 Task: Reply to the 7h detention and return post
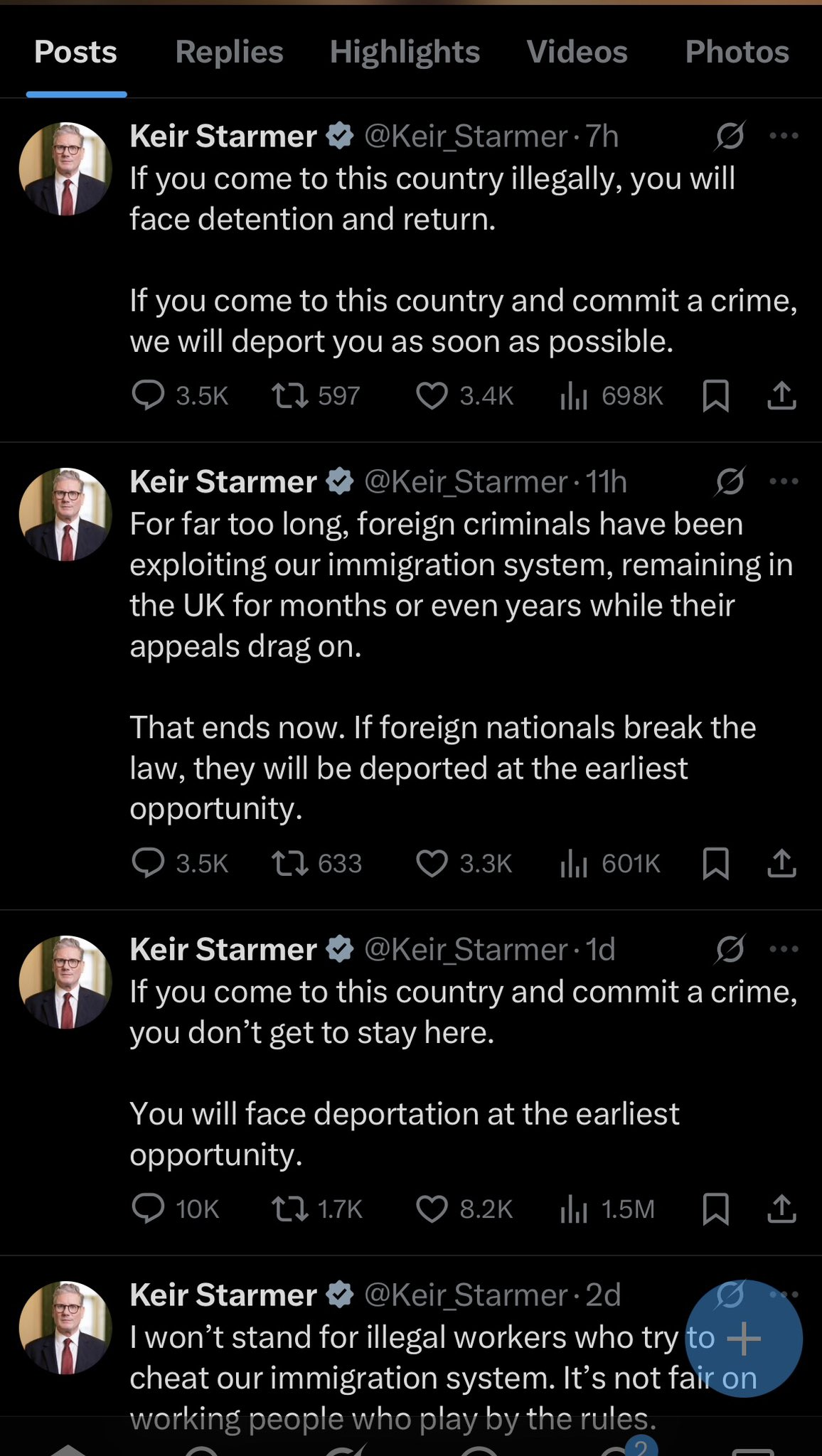149,396
